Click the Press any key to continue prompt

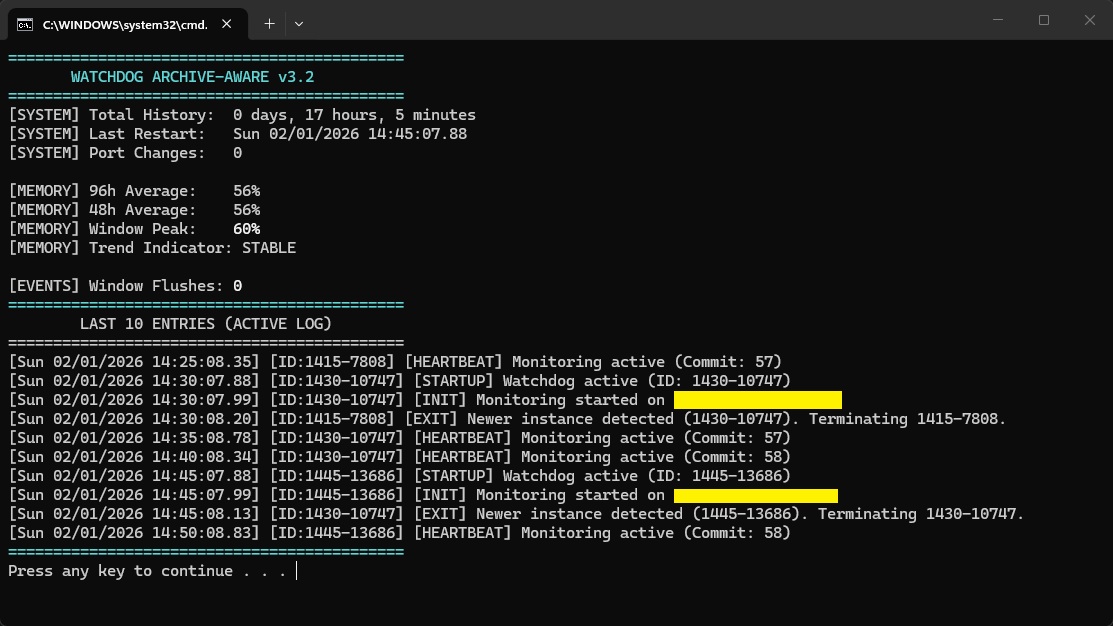[x=148, y=571]
